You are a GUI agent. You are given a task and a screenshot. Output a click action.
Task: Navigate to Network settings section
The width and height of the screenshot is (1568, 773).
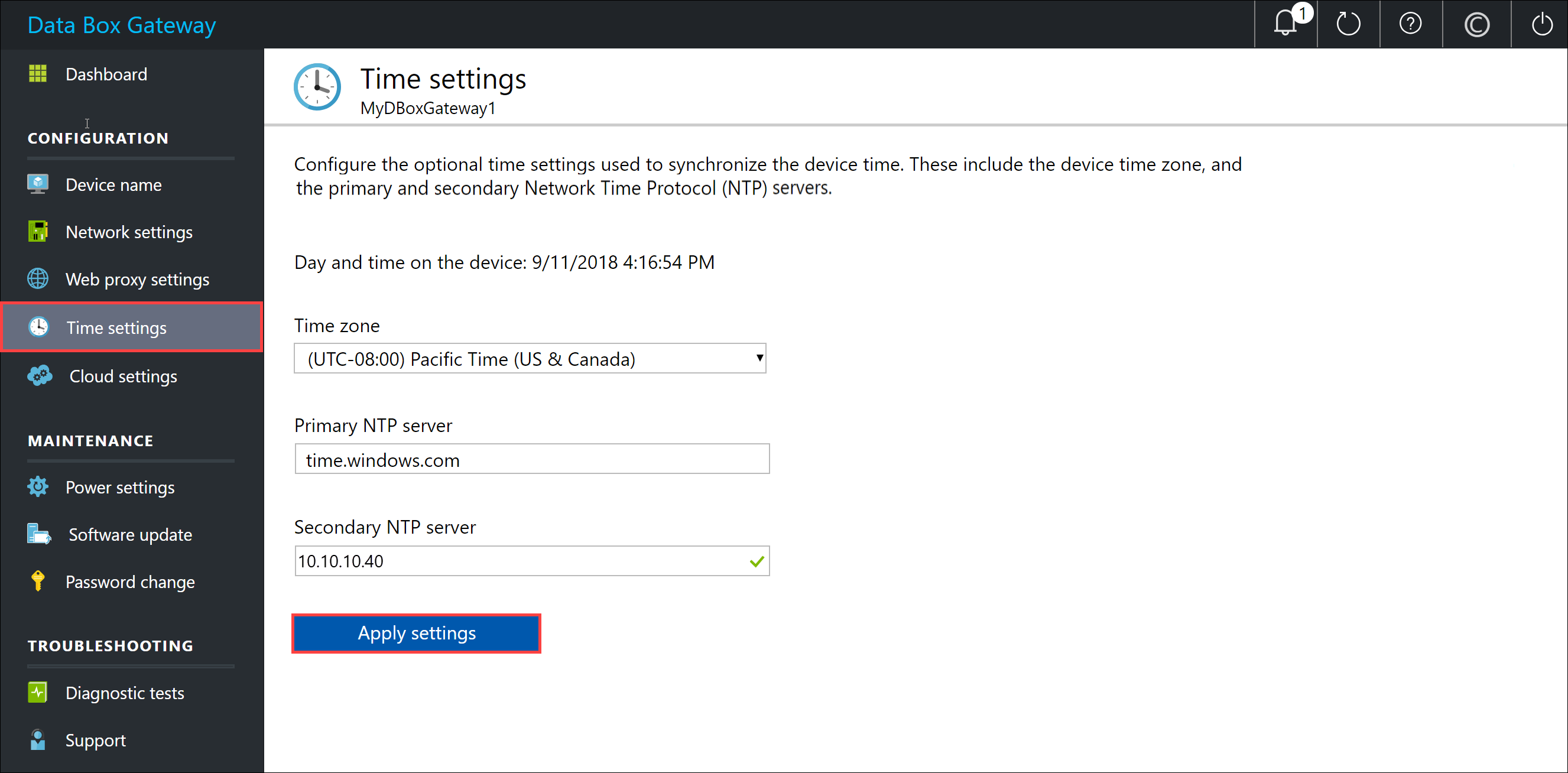[x=129, y=231]
